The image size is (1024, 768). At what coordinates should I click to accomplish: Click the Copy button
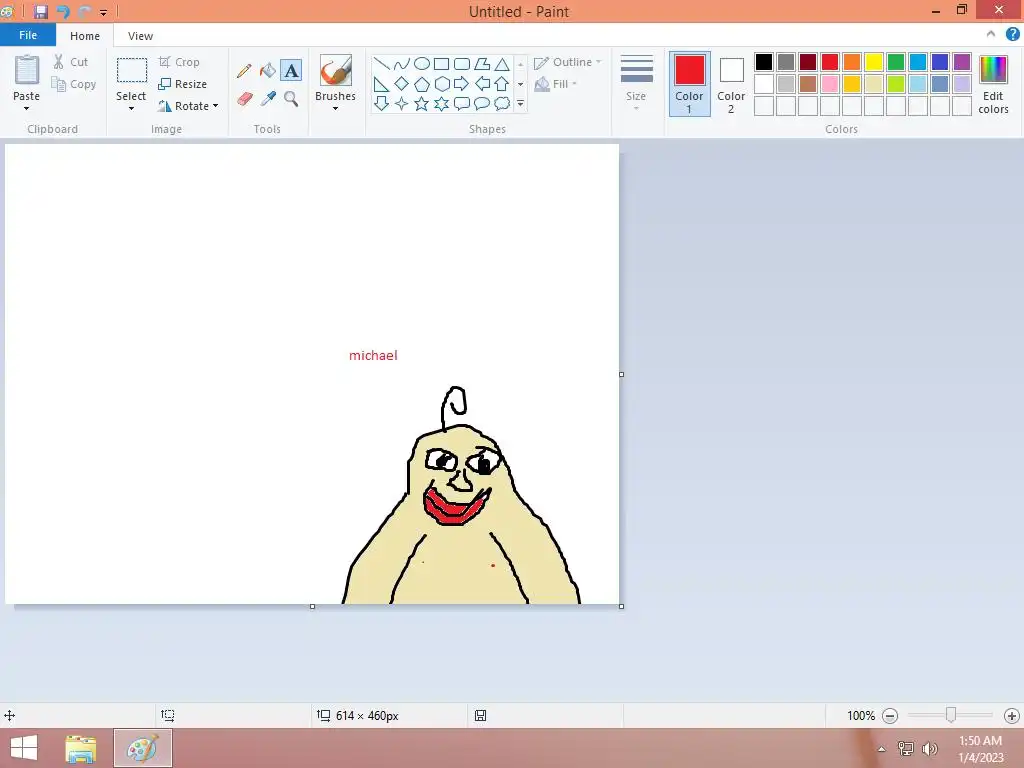click(74, 84)
